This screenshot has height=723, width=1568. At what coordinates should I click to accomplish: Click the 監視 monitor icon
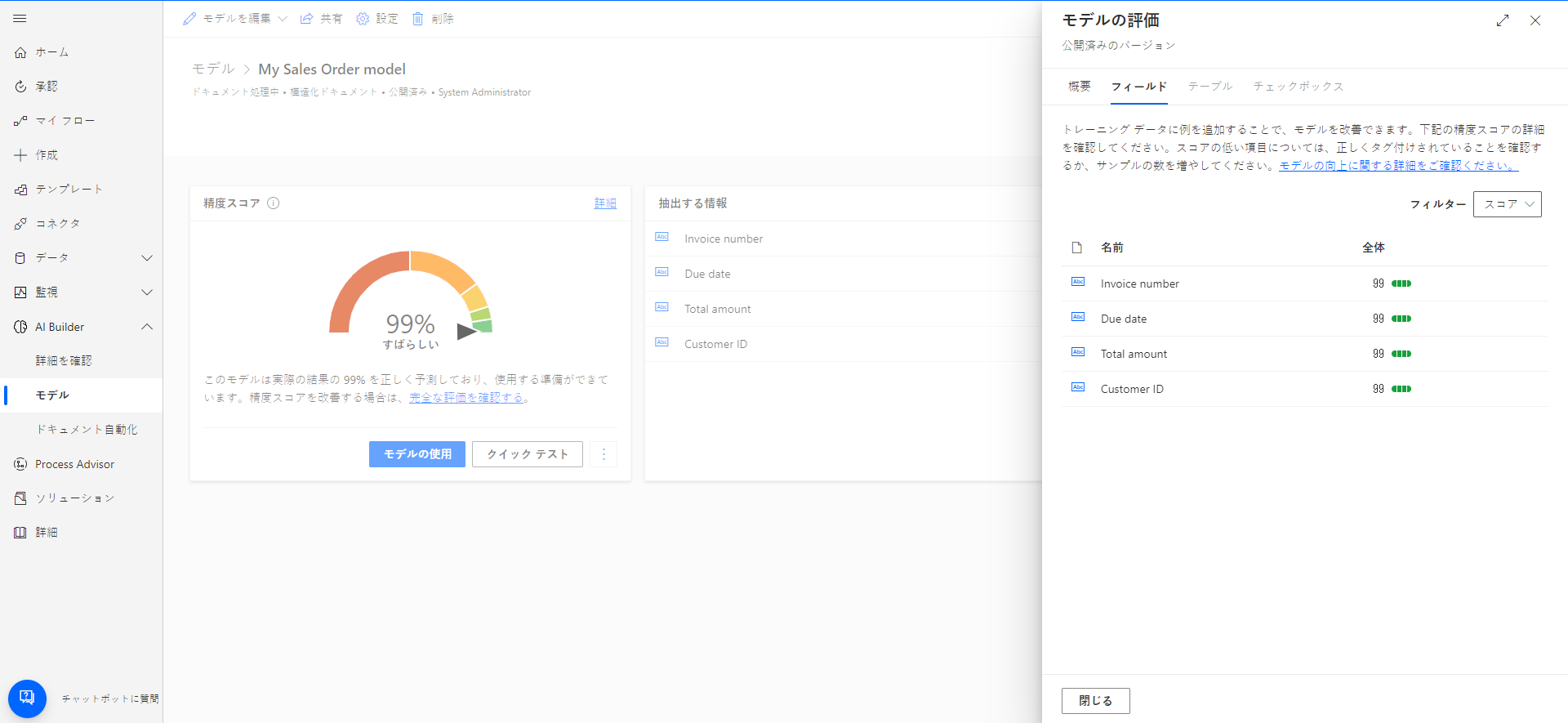pos(20,292)
